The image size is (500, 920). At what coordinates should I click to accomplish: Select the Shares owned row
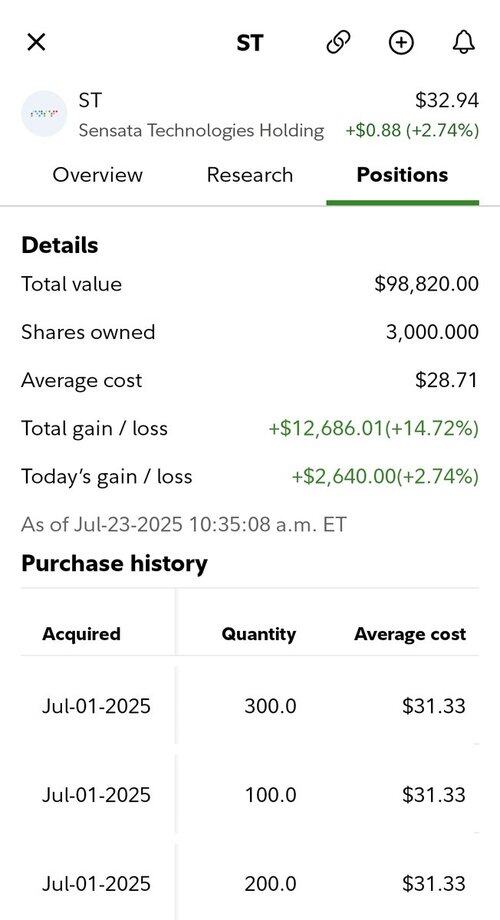pos(250,332)
